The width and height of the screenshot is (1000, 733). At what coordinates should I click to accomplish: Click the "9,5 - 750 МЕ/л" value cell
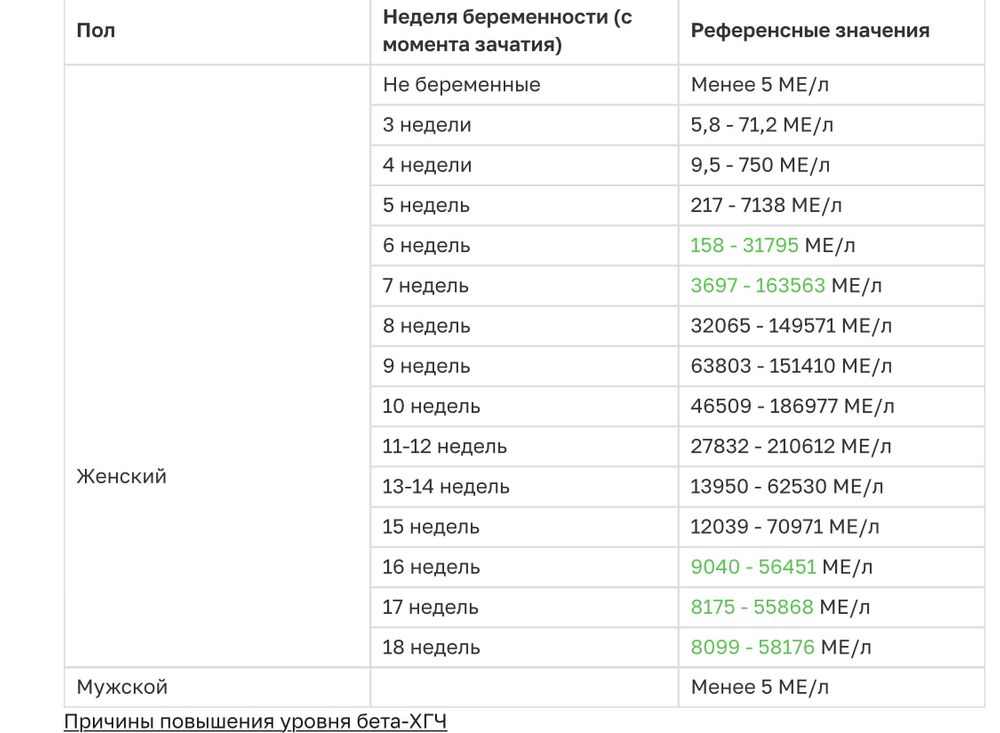[760, 165]
